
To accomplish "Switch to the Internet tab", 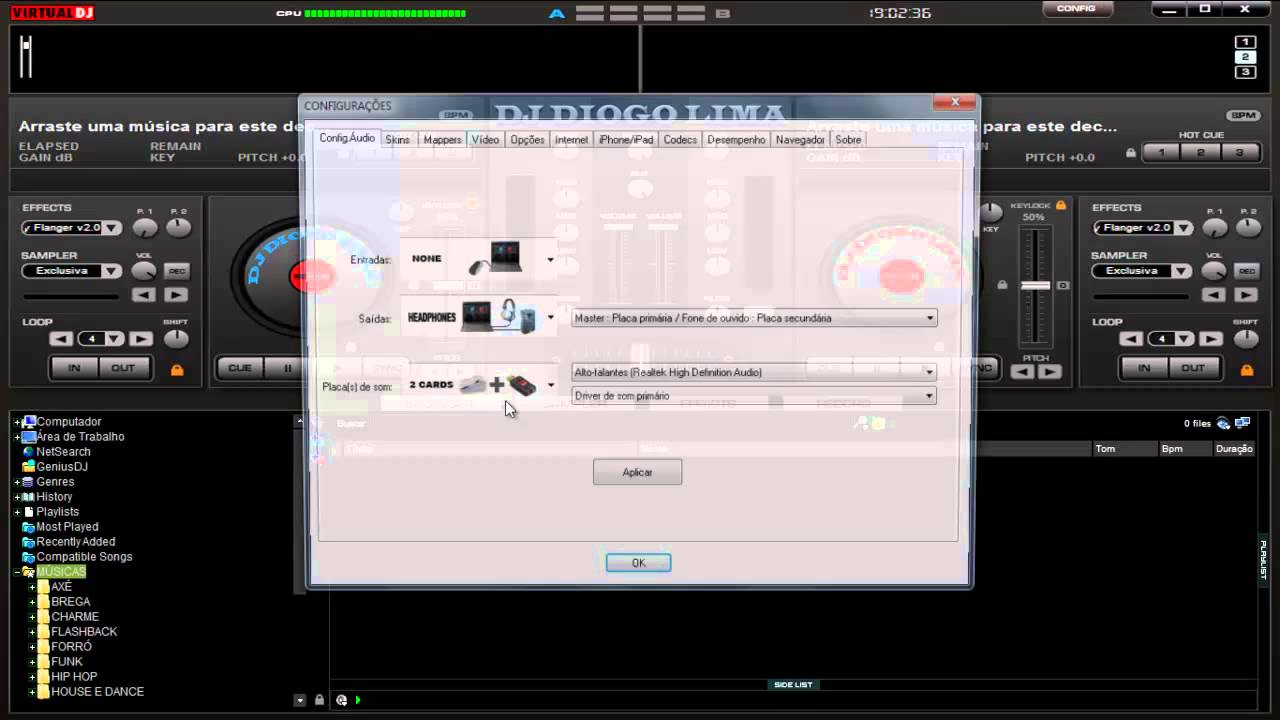I will point(571,140).
